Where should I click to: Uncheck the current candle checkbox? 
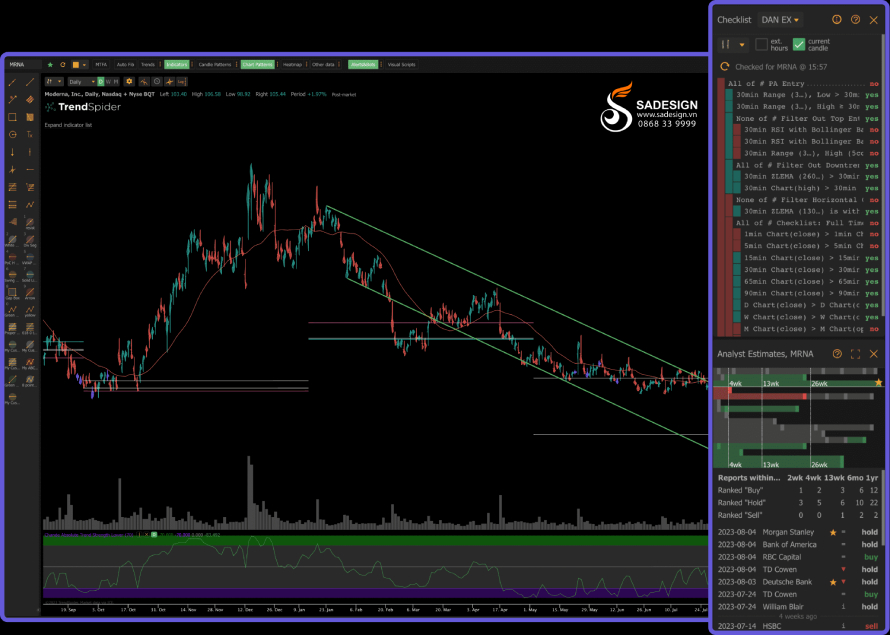click(799, 44)
